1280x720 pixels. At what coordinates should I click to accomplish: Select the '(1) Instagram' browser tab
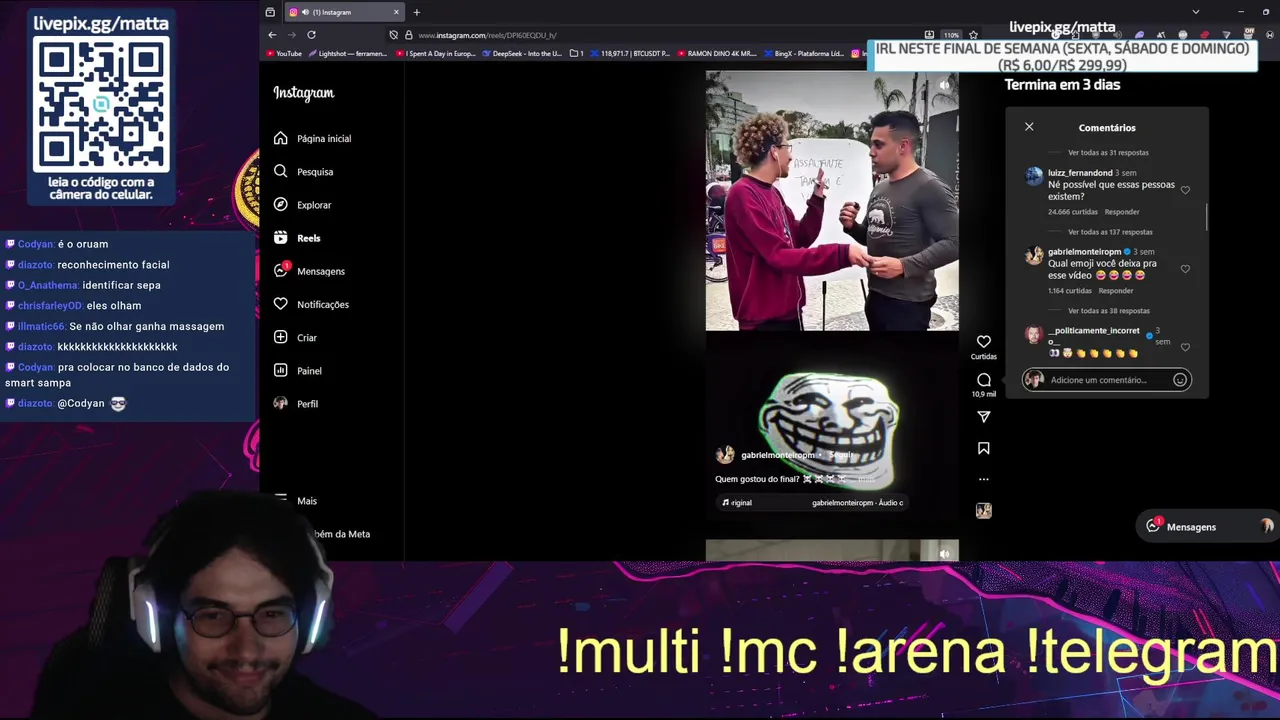coord(344,12)
